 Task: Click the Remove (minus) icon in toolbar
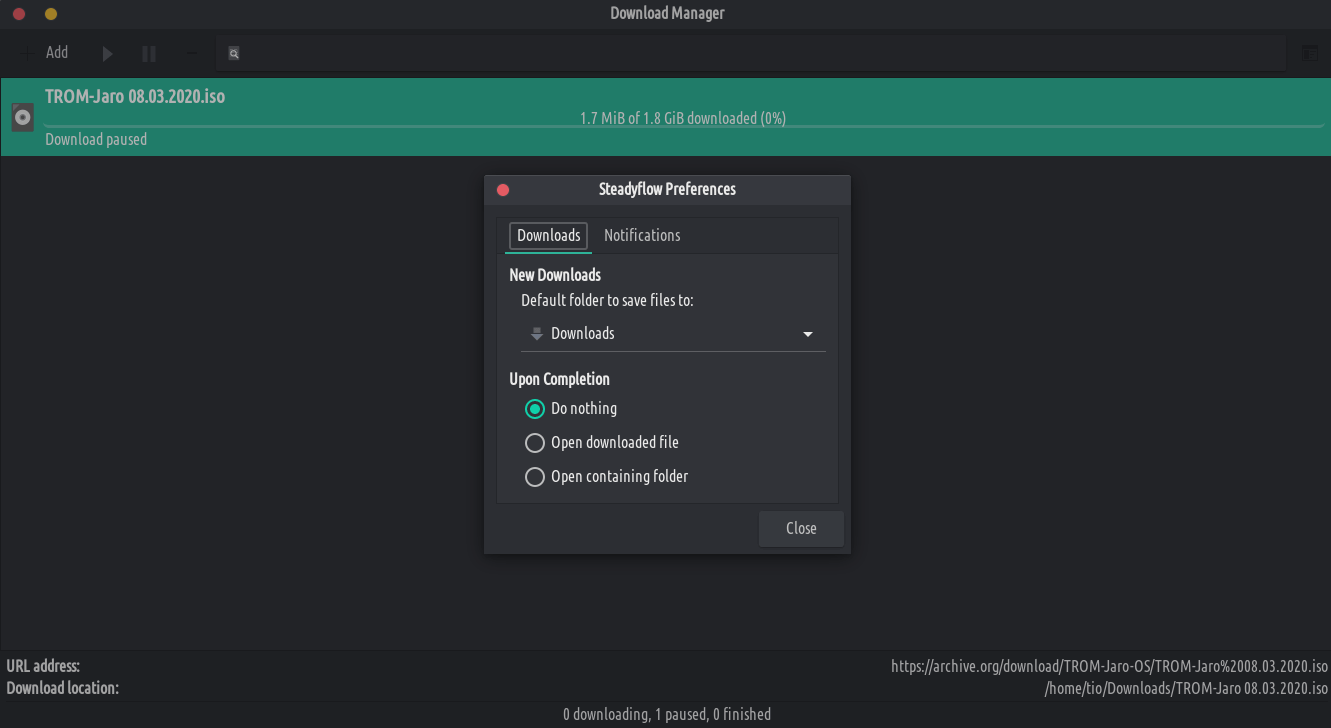tap(191, 53)
